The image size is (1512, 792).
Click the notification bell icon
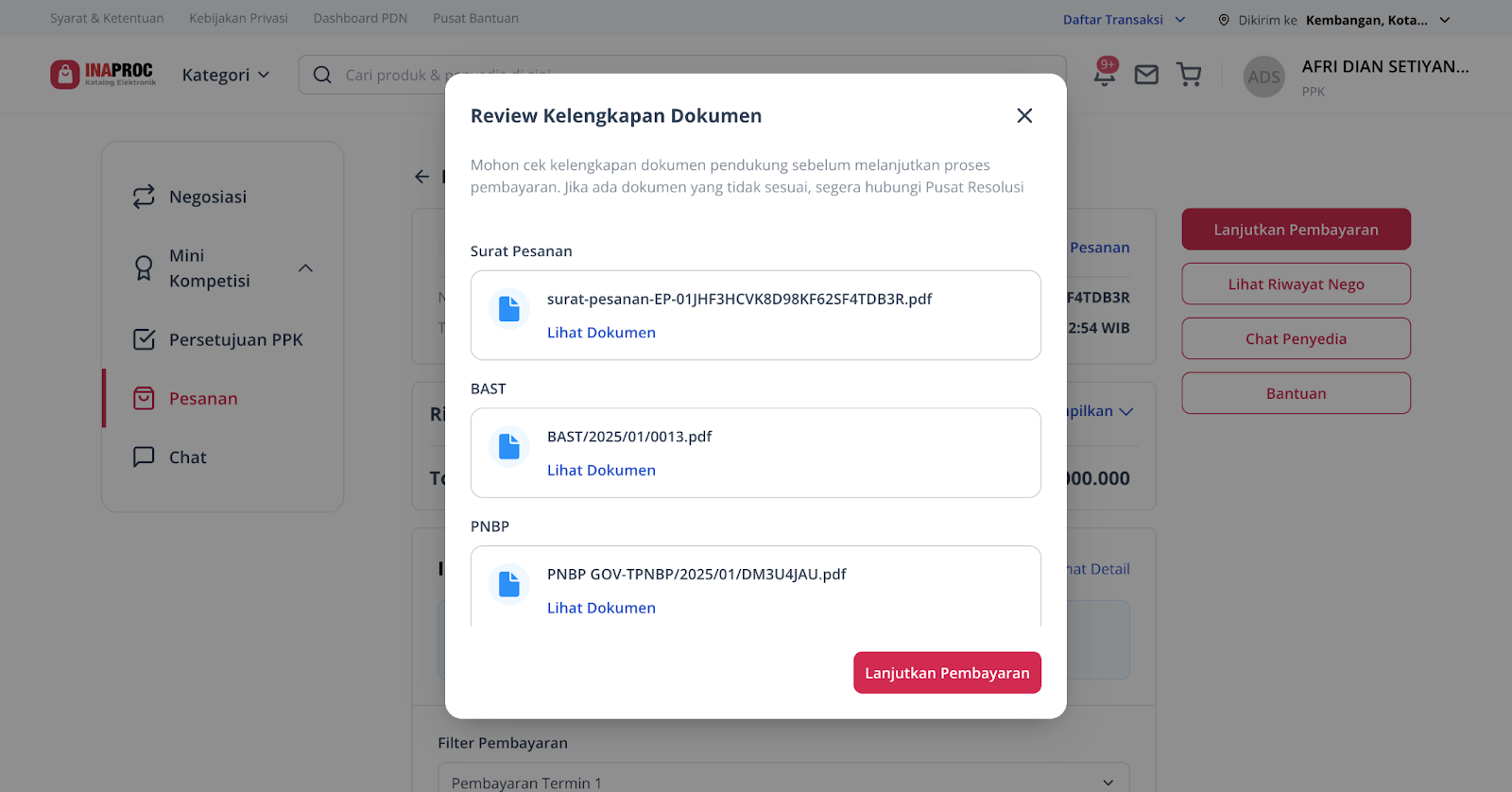pos(1104,75)
